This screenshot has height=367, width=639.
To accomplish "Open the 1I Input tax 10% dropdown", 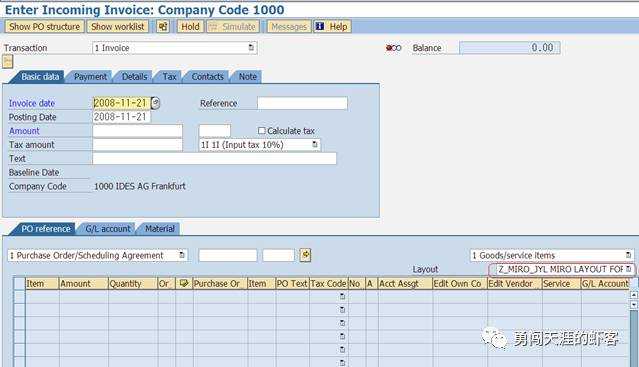I will (x=260, y=145).
